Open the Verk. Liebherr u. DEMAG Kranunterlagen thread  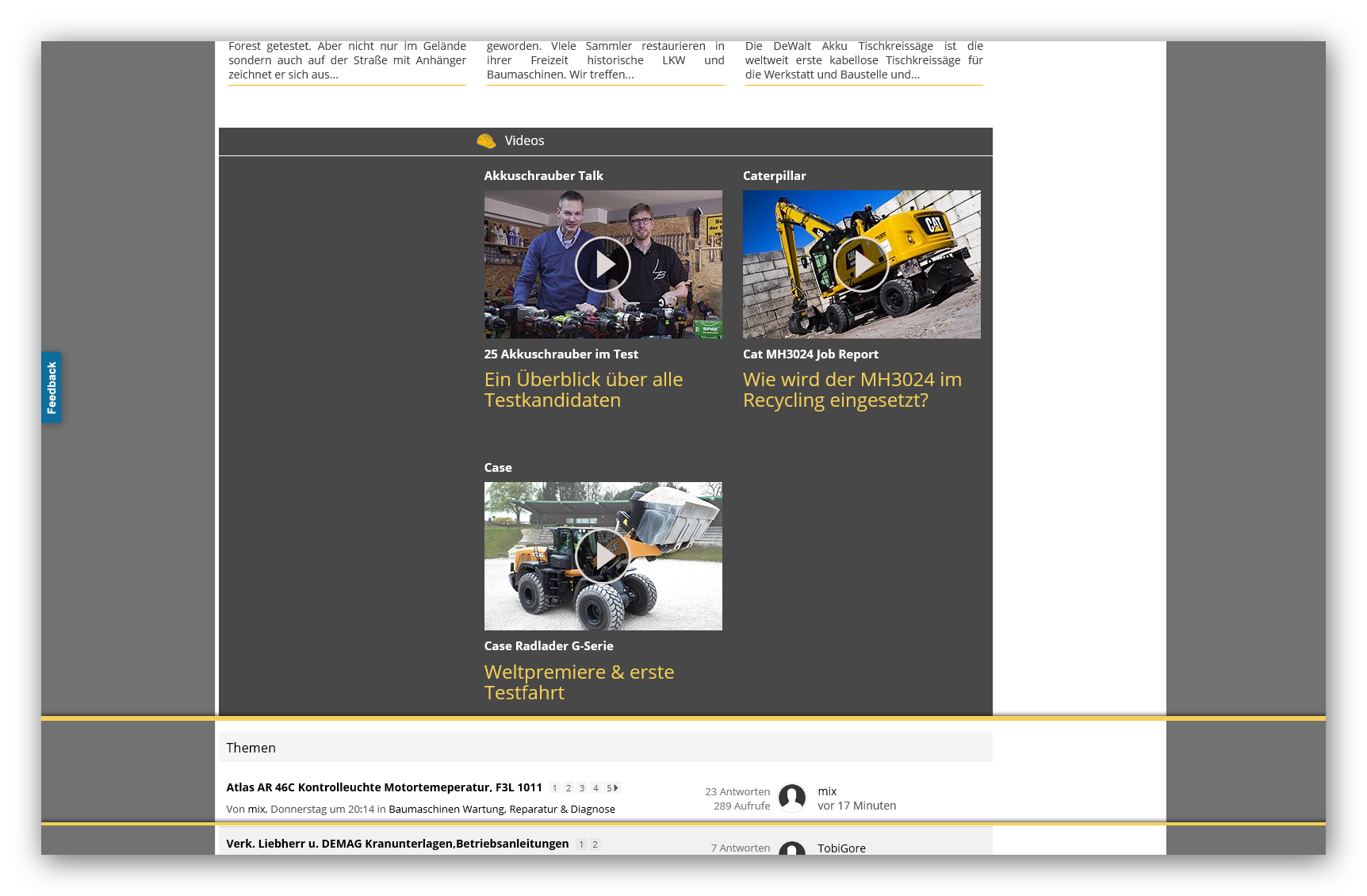click(397, 844)
